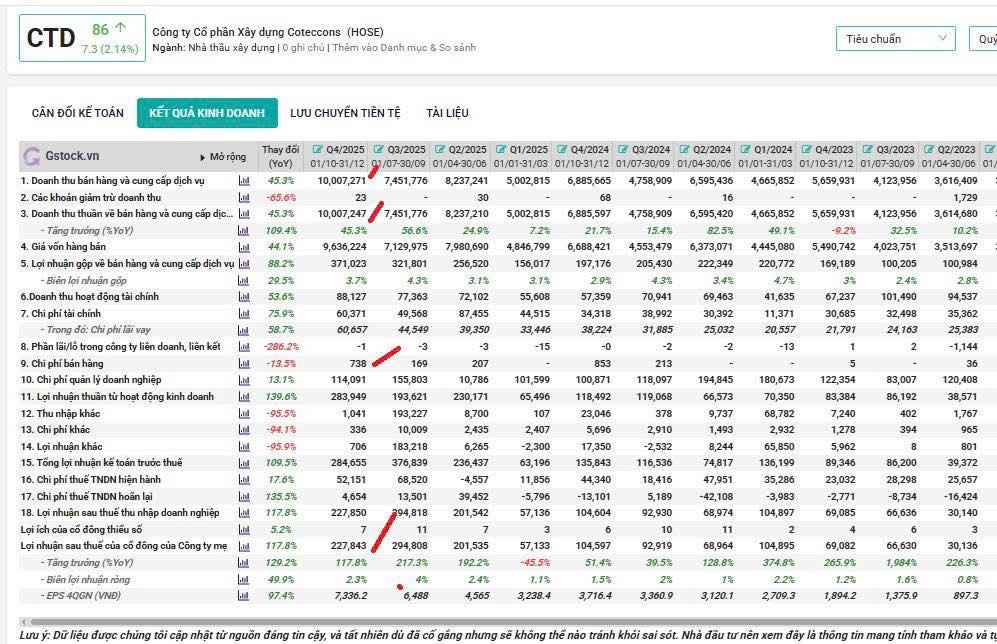Open chart icon for Chi phí bán hàng row
Image resolution: width=997 pixels, height=644 pixels.
[x=244, y=364]
